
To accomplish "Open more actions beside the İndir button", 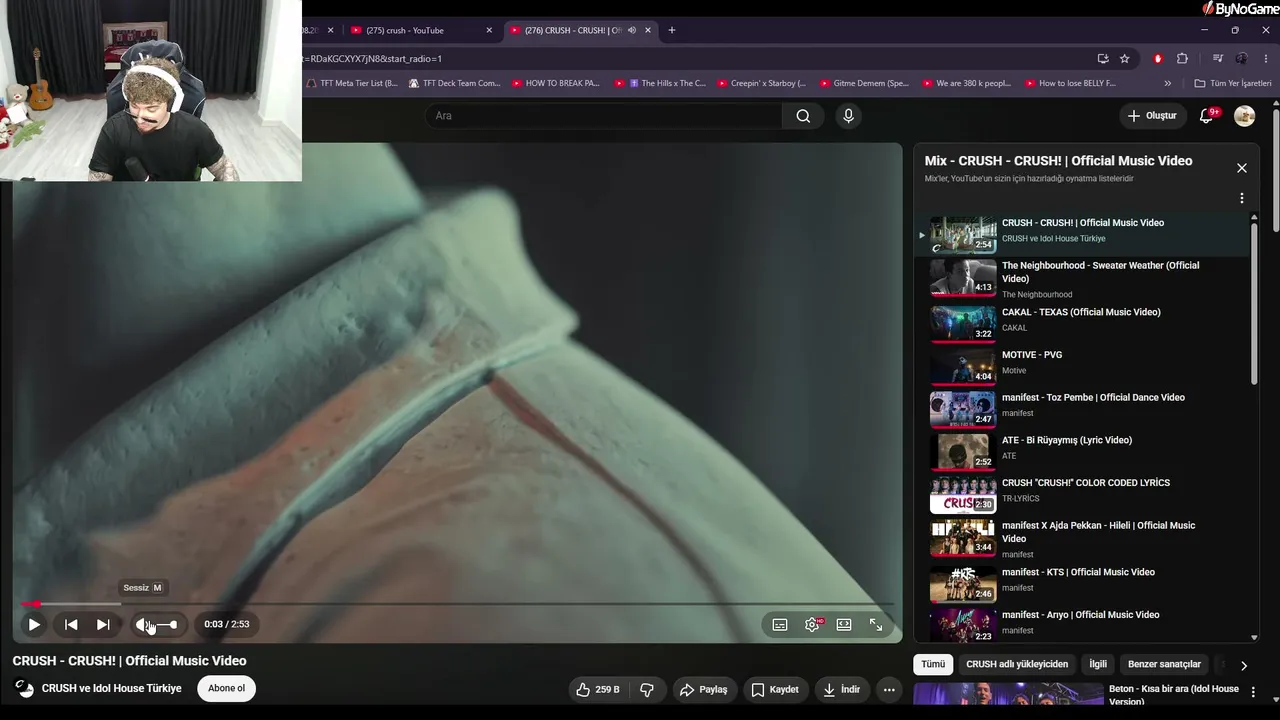I will point(889,689).
